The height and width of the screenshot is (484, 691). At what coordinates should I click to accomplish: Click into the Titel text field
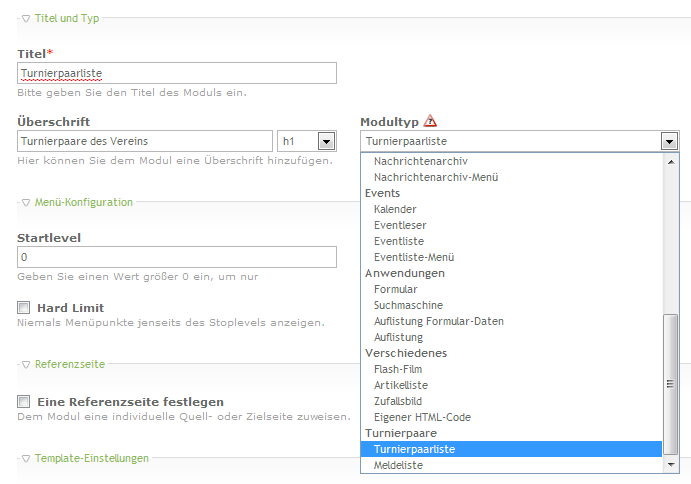[x=177, y=73]
